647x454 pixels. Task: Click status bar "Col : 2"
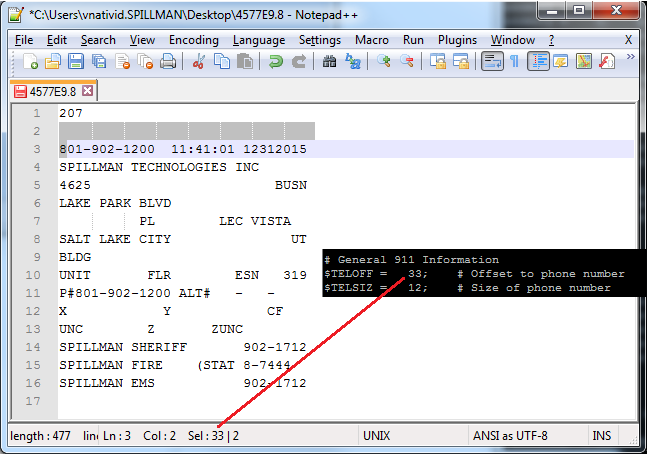tap(159, 436)
